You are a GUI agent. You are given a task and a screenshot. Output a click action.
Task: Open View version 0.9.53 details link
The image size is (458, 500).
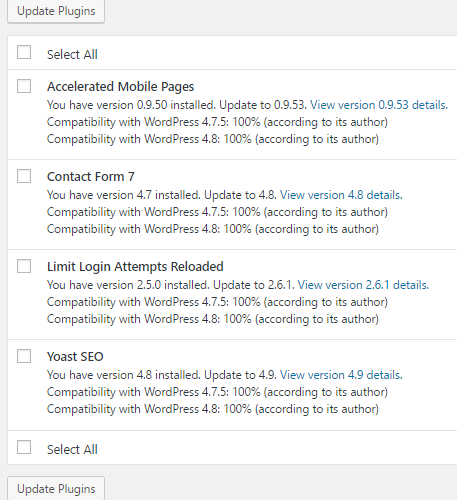[x=379, y=105]
